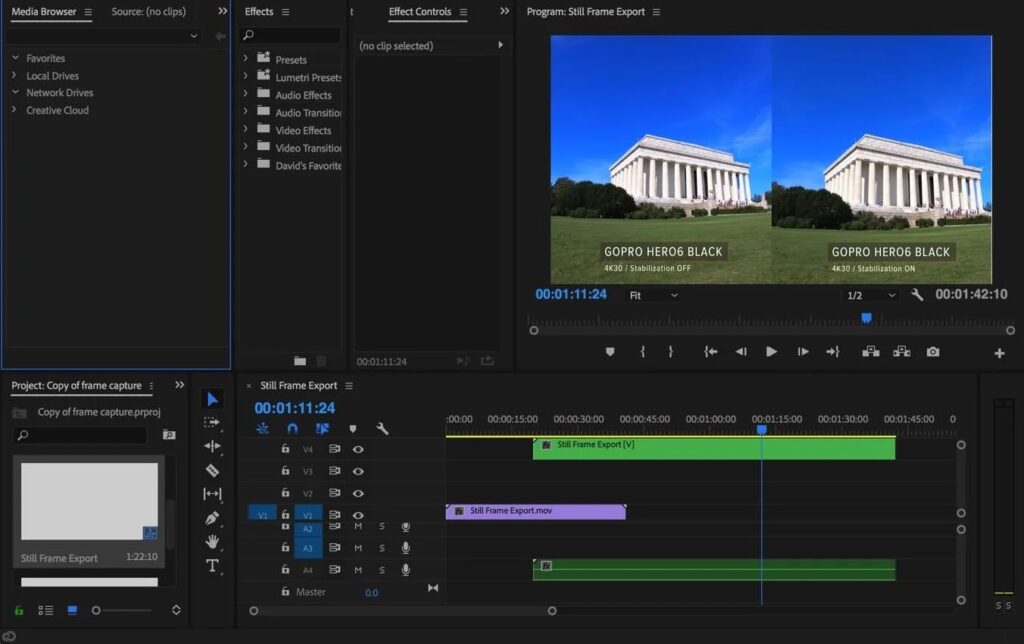Toggle snap magnet in timeline
Viewport: 1024px width, 644px height.
coord(293,428)
